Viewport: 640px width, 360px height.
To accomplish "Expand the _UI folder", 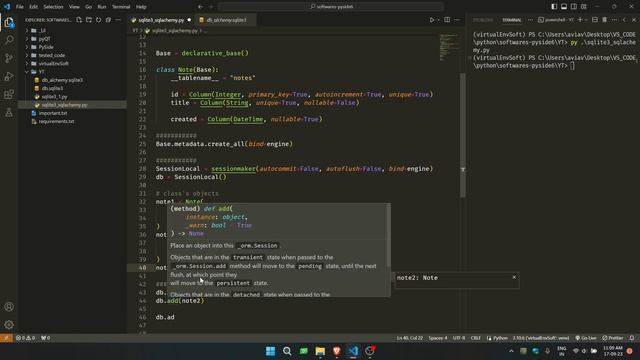I will coord(72,31).
